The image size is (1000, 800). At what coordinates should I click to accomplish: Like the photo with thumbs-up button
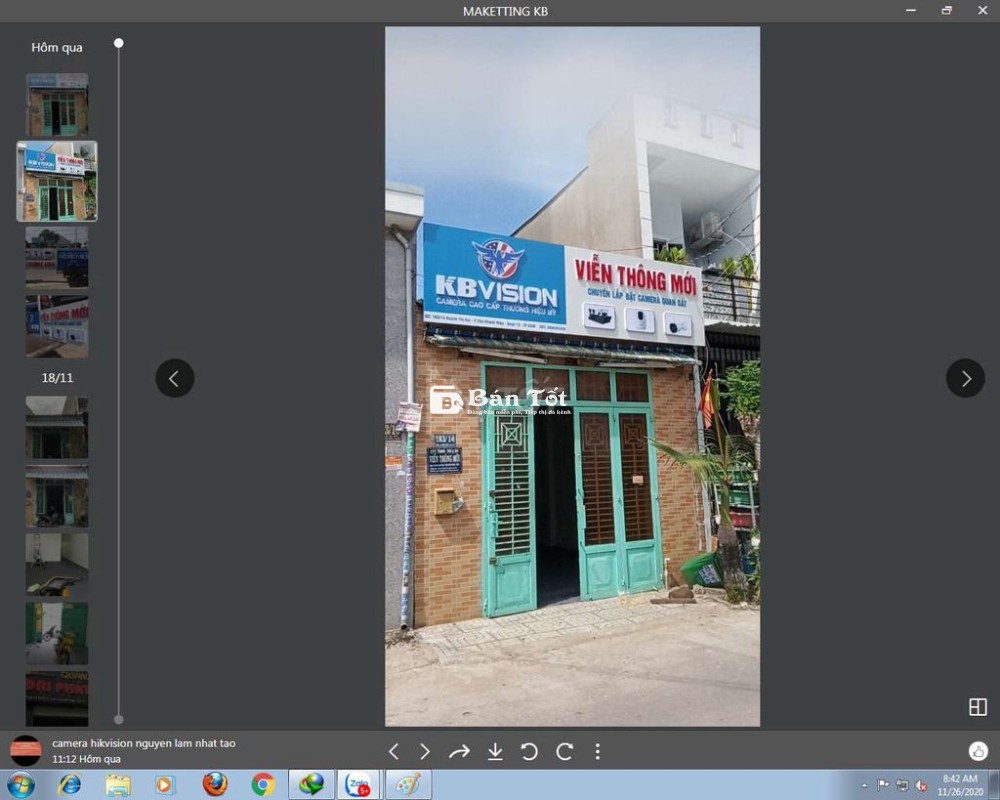(x=978, y=751)
